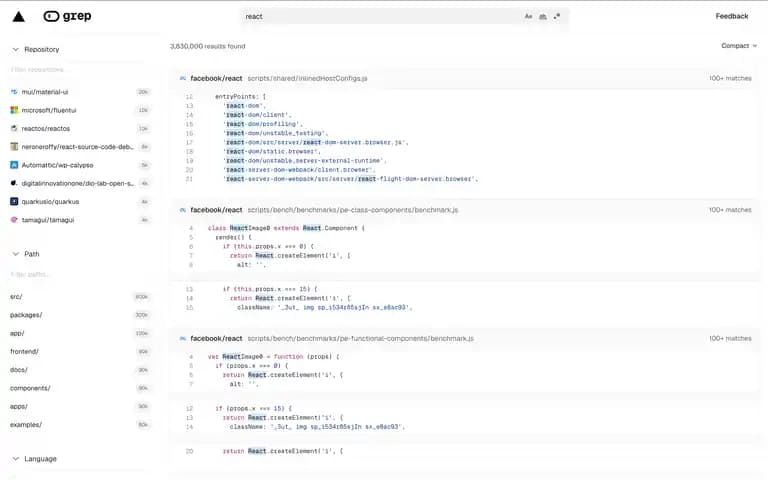Select mui/material-ui repository icon

(x=14, y=92)
